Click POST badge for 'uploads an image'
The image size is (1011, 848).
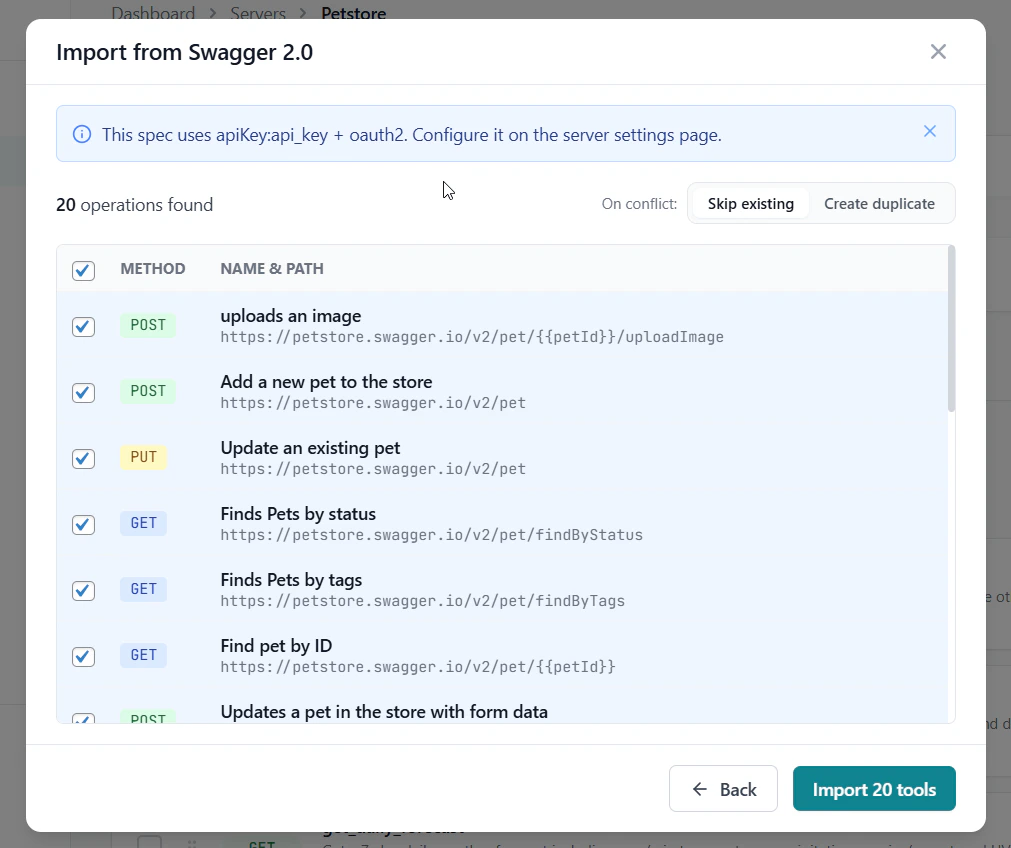pyautogui.click(x=148, y=325)
